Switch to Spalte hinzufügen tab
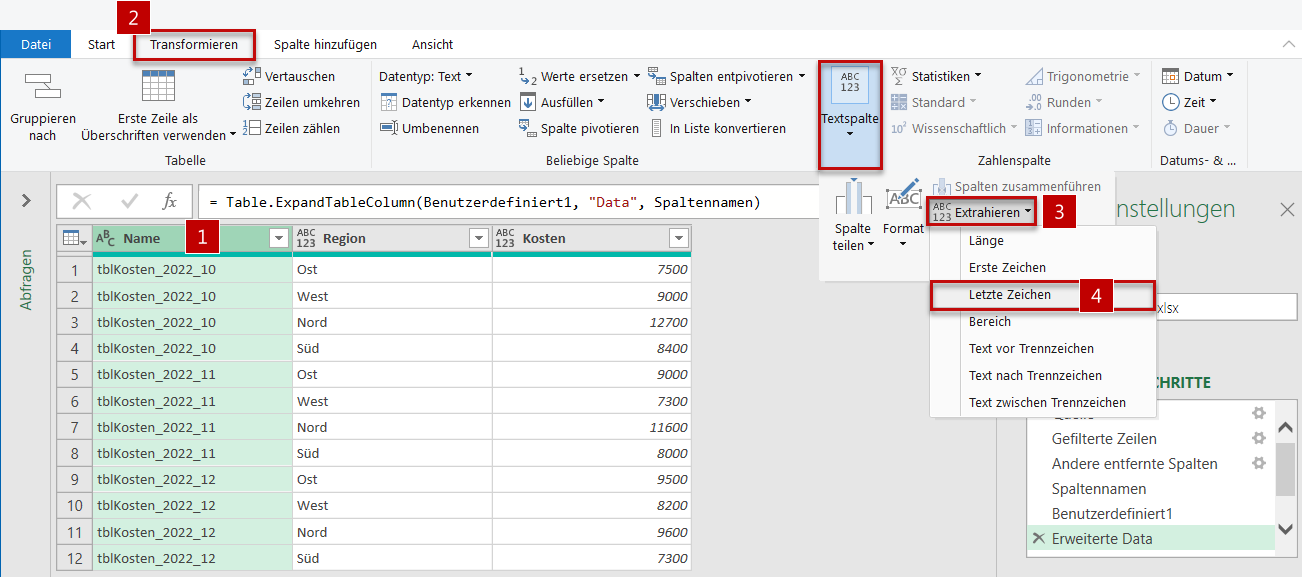Viewport: 1302px width, 577px height. [x=325, y=44]
